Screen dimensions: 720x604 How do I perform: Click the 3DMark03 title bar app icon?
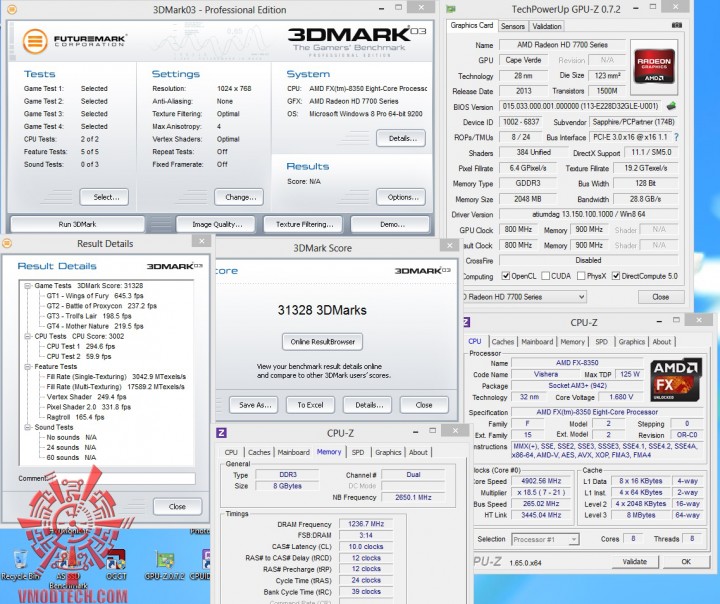(x=11, y=9)
